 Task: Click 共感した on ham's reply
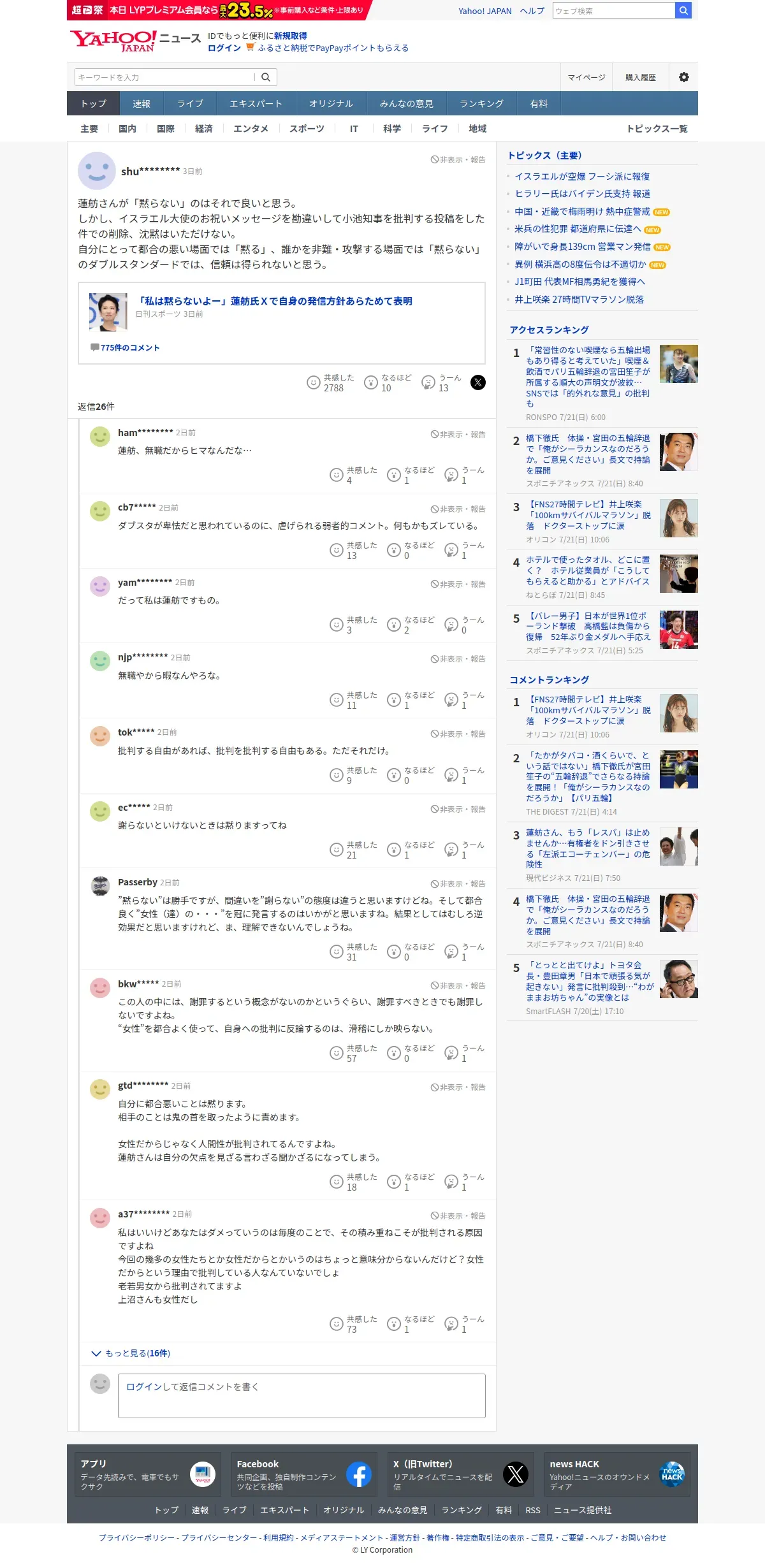point(336,475)
